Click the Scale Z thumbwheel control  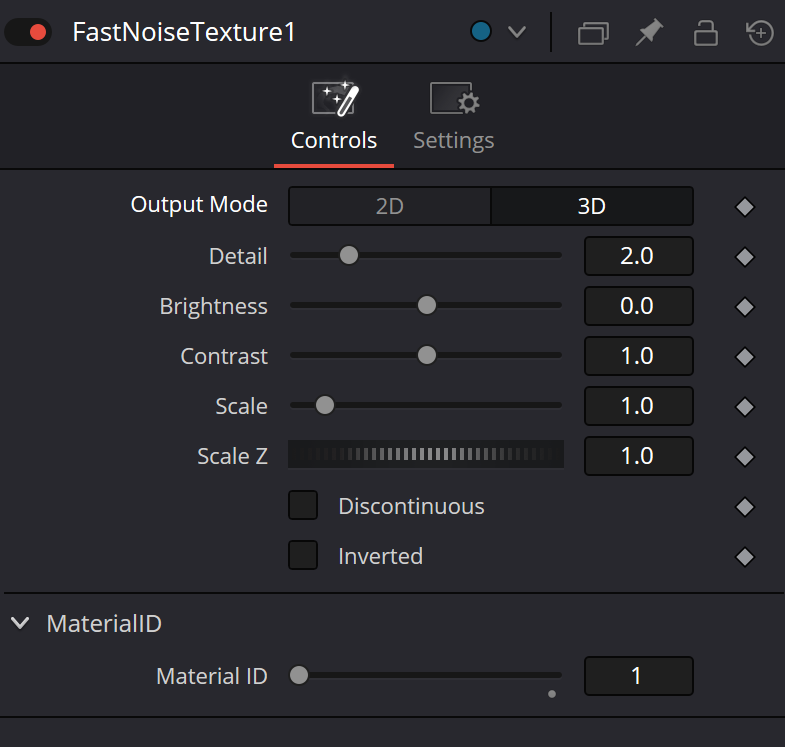point(426,454)
